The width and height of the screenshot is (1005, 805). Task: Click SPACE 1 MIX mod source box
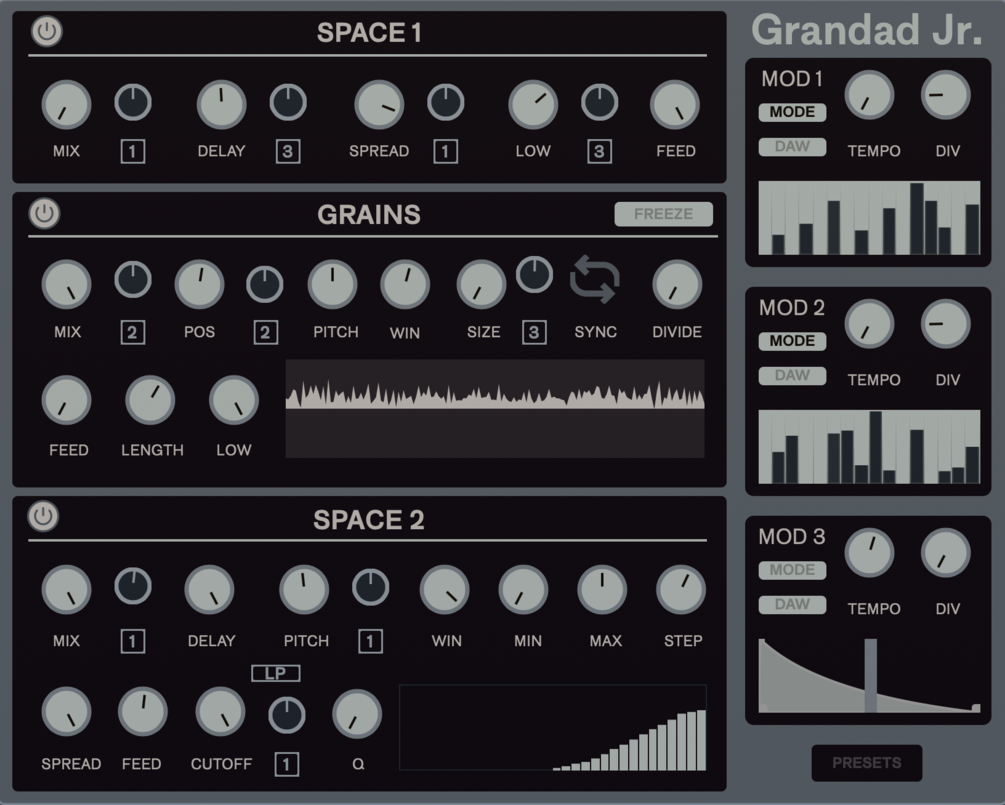tap(133, 152)
